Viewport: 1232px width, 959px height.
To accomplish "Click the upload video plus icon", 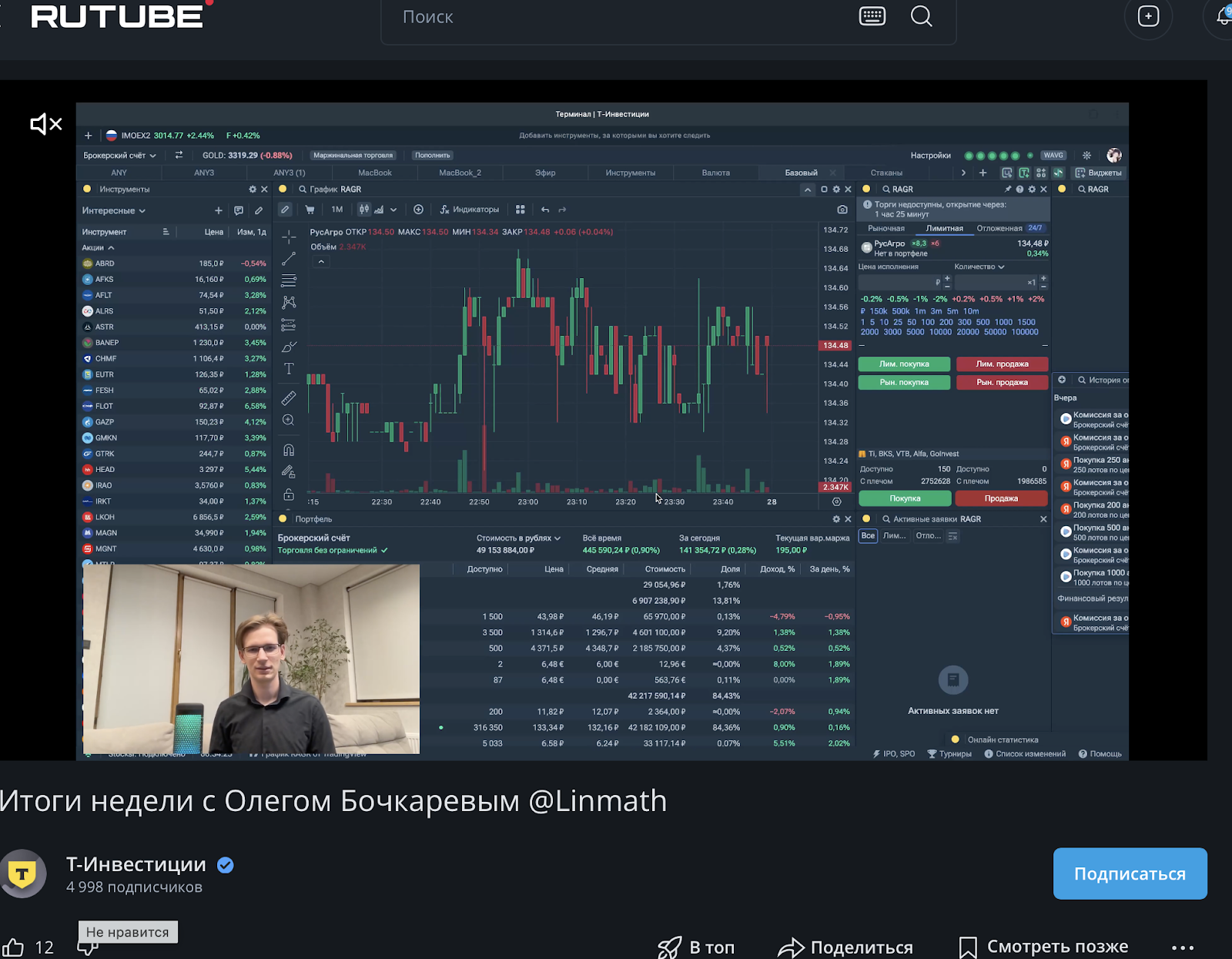I will click(1147, 16).
